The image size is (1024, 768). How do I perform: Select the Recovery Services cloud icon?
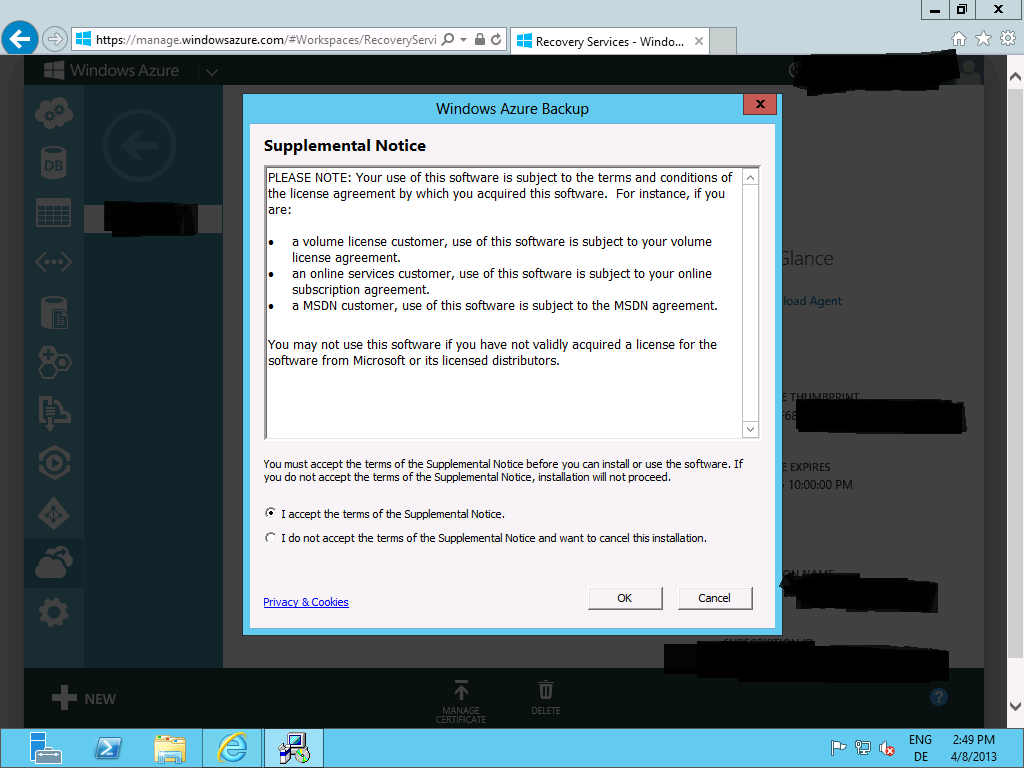click(53, 562)
